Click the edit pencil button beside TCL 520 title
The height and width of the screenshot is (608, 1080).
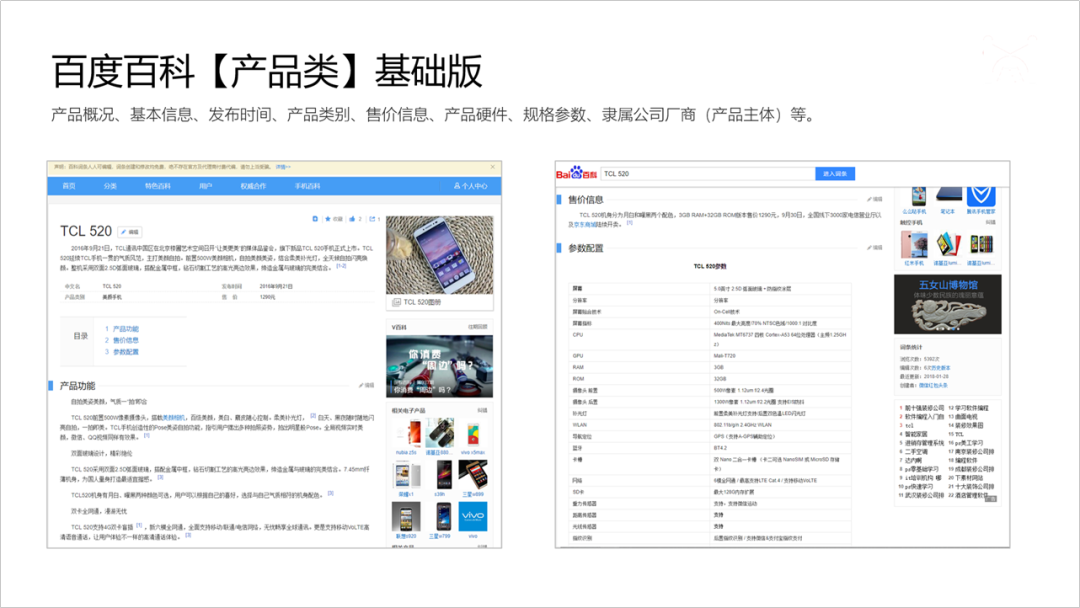coord(129,232)
